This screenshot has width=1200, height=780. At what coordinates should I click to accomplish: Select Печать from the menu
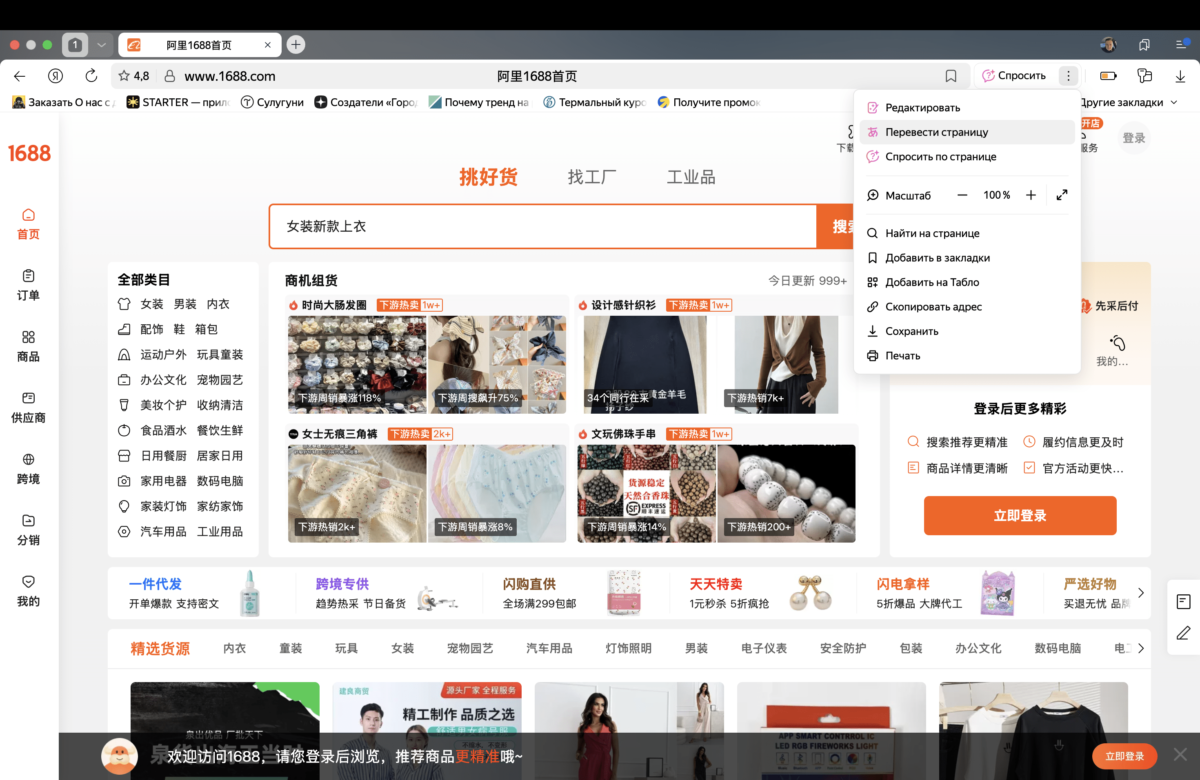point(967,356)
